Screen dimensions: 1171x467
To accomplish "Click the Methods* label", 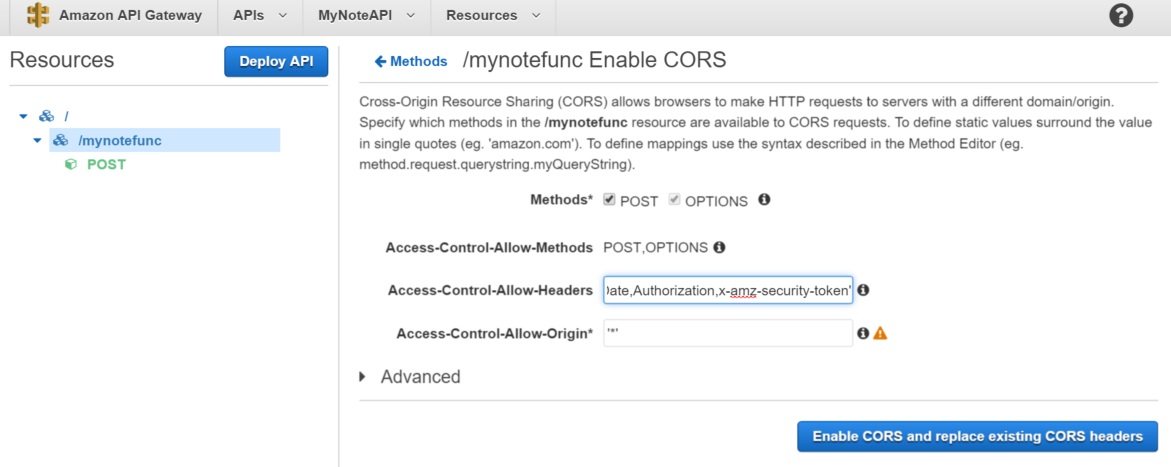I will click(x=562, y=200).
